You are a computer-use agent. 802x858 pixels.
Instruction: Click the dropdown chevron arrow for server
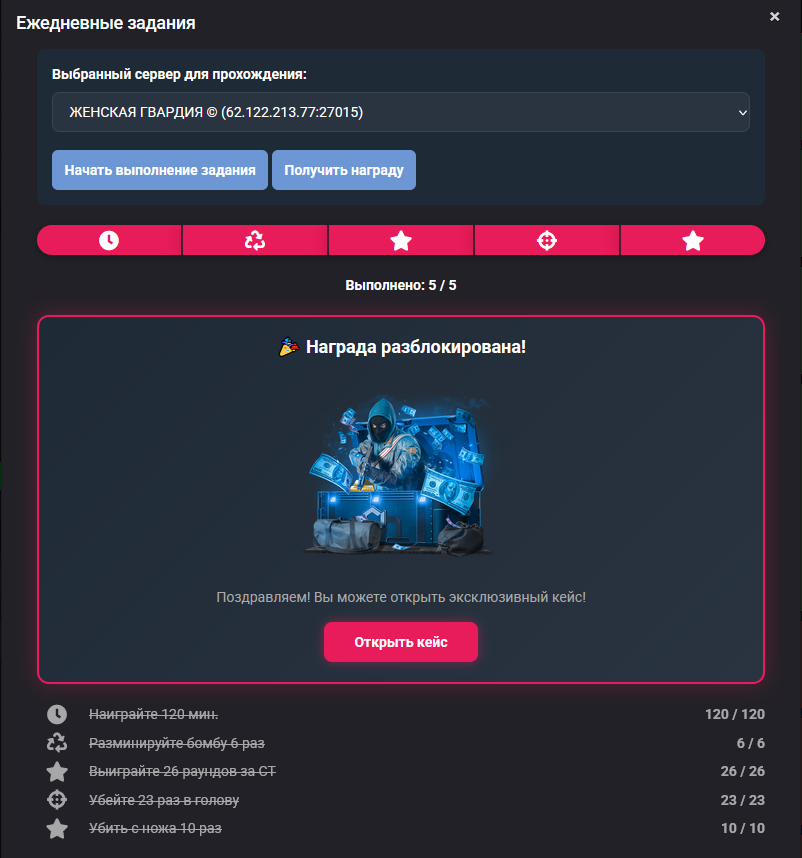[742, 113]
